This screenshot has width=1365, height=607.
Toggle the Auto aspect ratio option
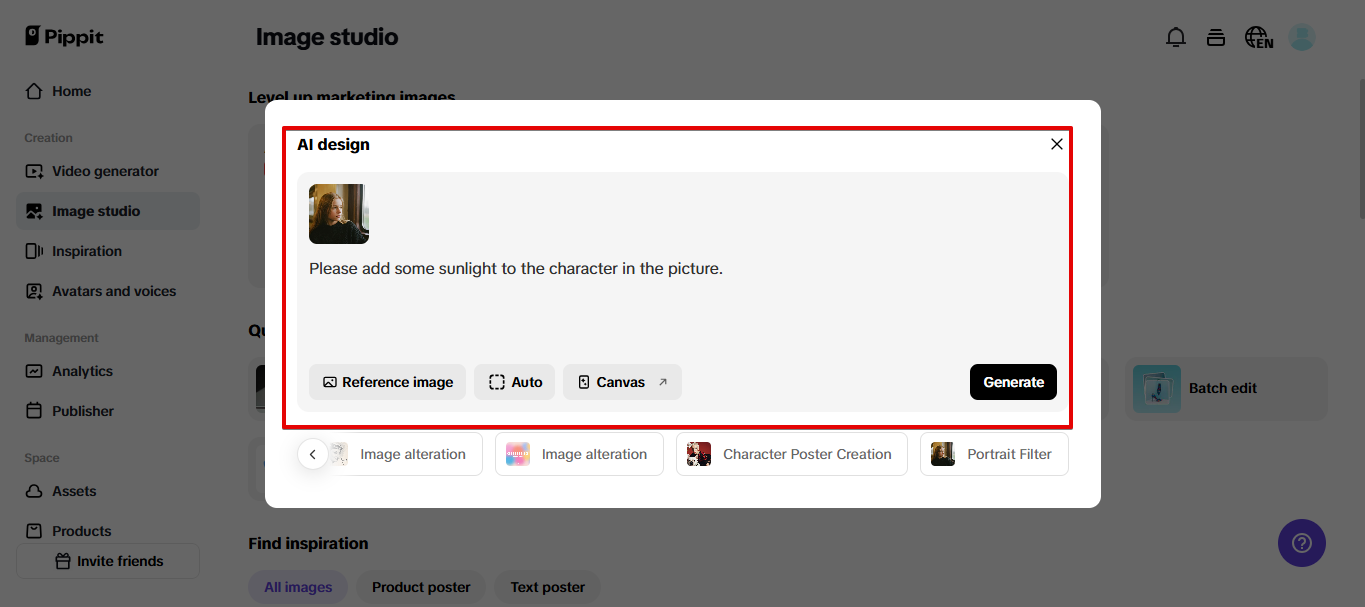click(x=514, y=382)
